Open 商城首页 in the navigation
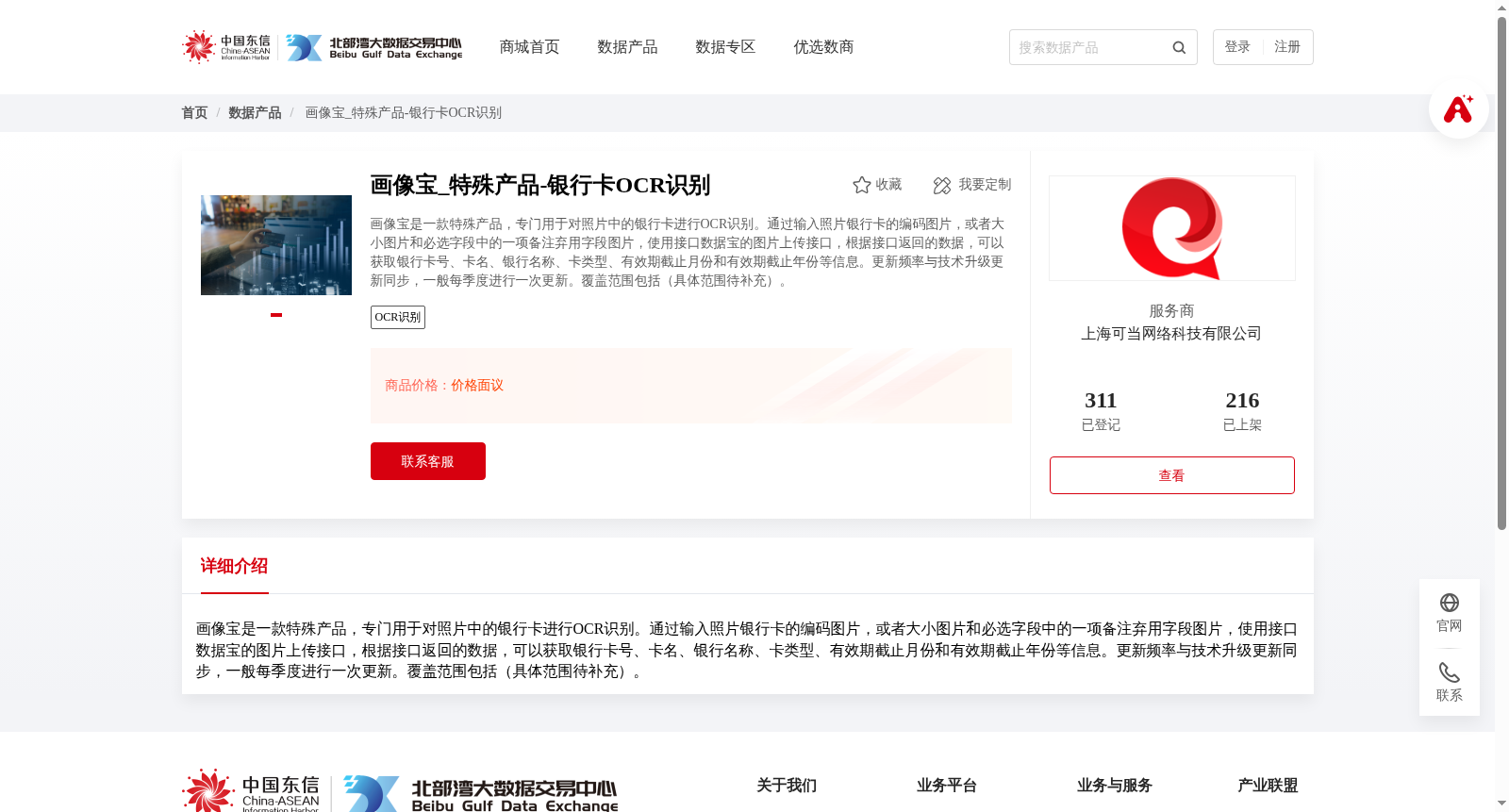The height and width of the screenshot is (812, 1509). 529,47
